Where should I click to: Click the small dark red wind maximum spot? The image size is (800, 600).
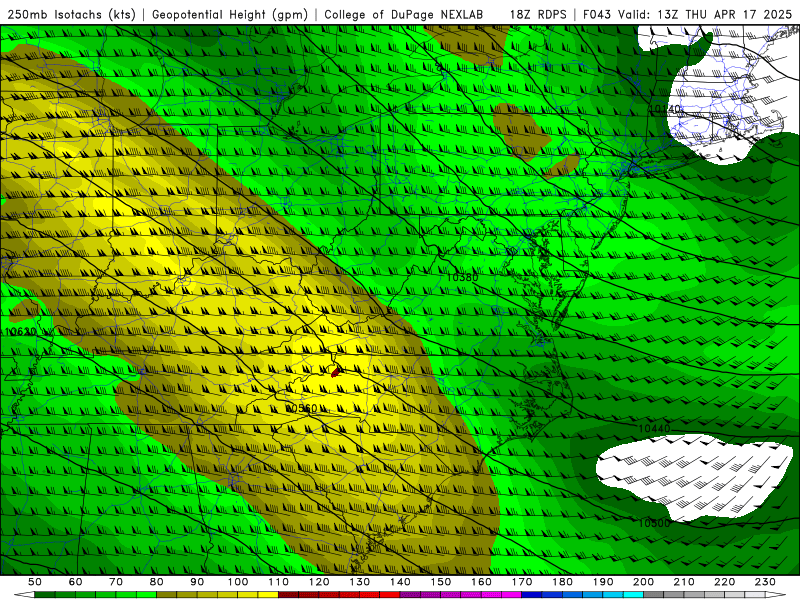click(336, 372)
